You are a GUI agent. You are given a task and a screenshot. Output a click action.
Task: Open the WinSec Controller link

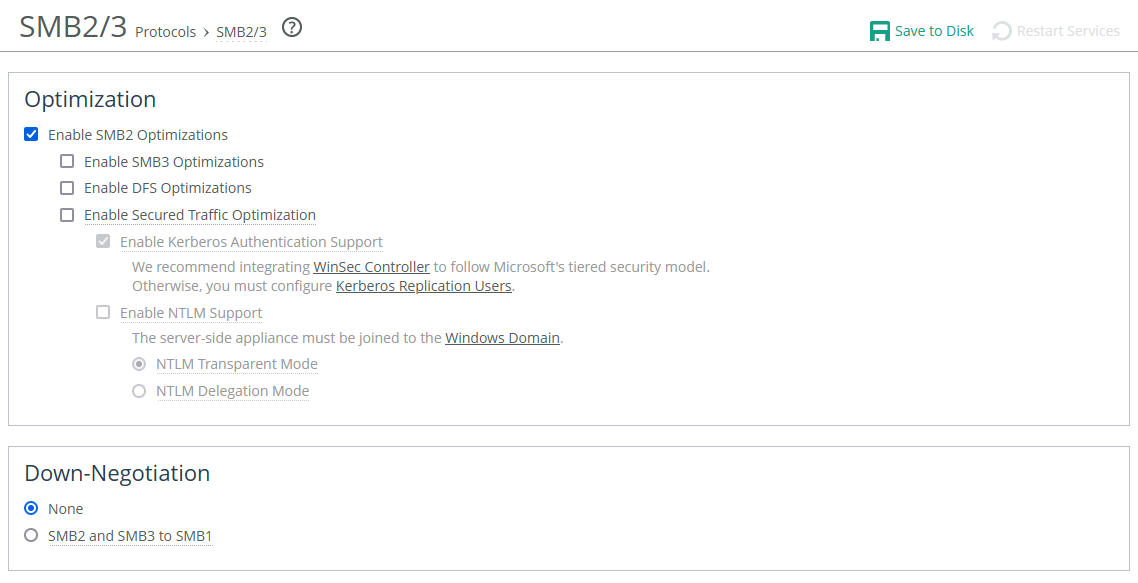[371, 267]
